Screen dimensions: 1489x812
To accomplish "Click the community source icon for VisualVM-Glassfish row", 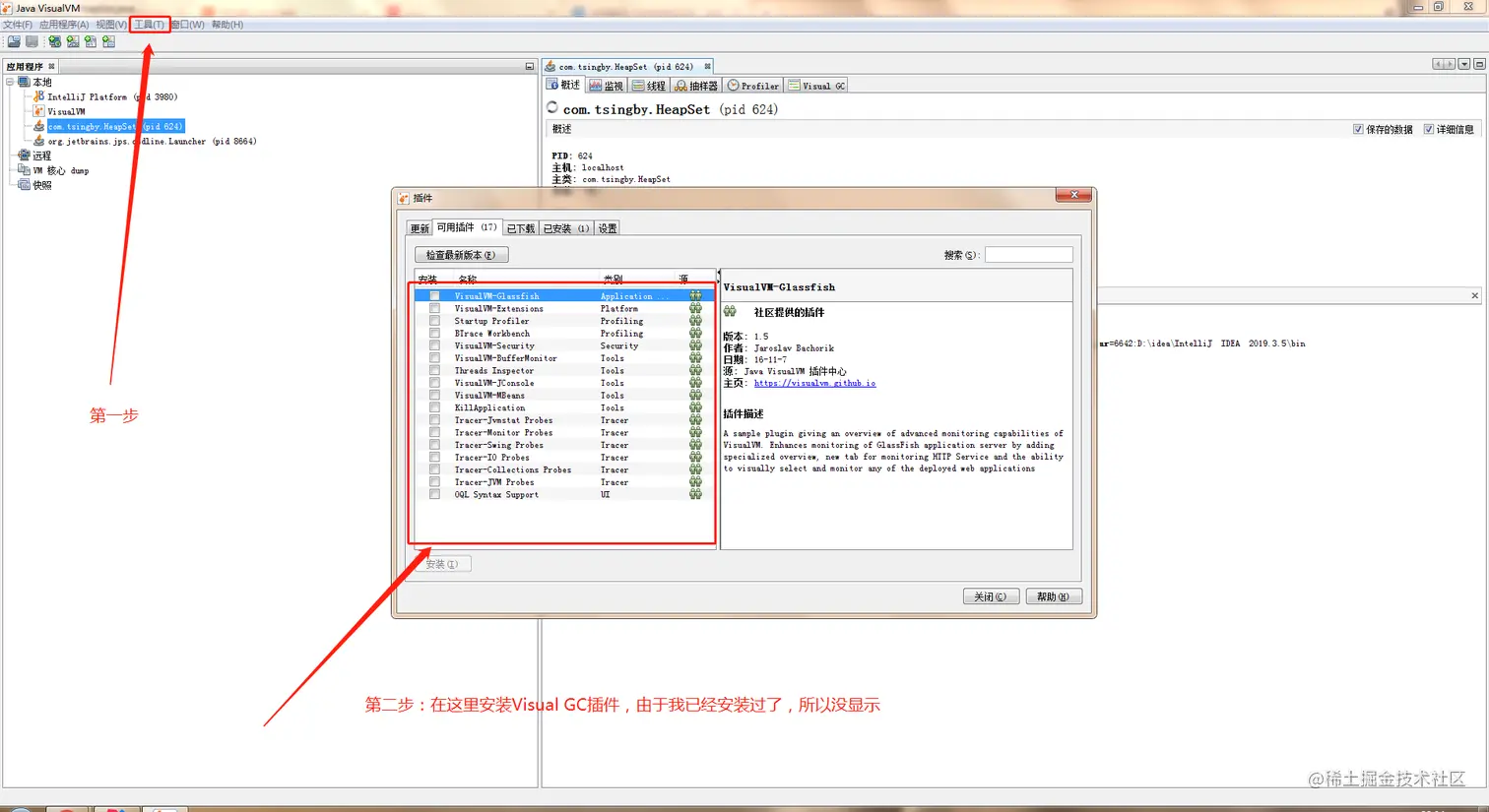I will [x=695, y=295].
